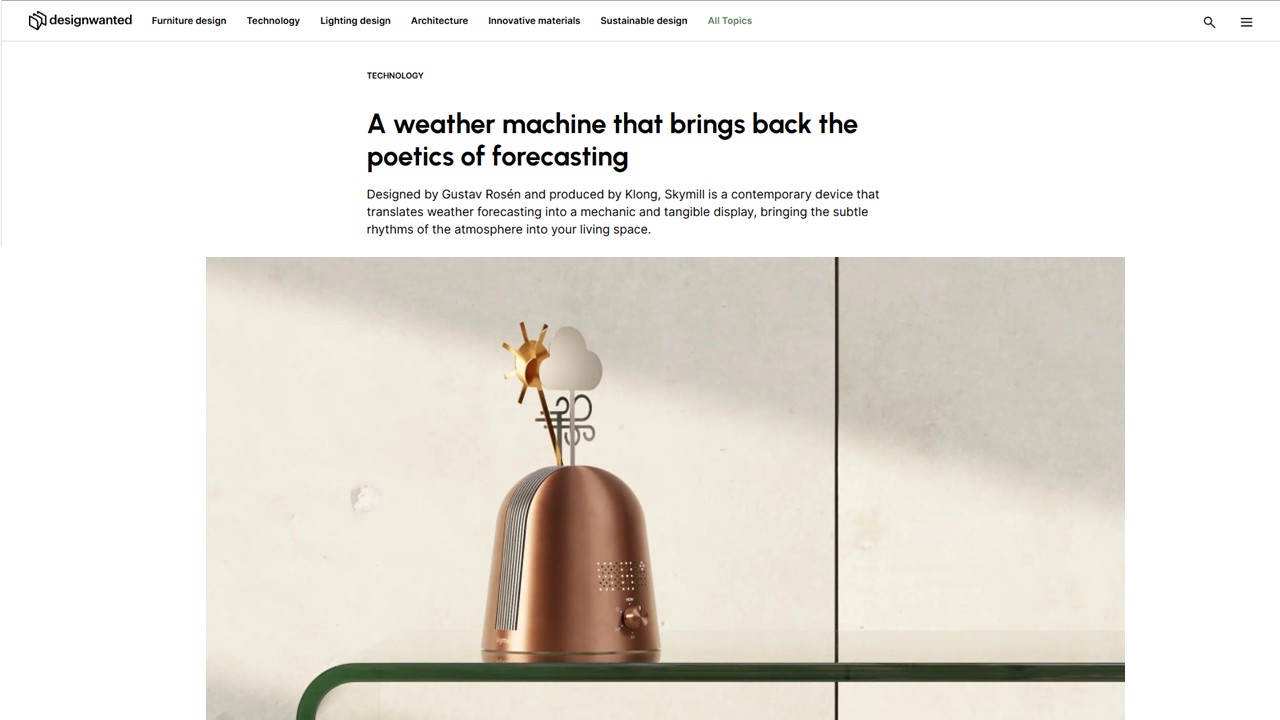Select Technology in the top navigation
Image resolution: width=1280 pixels, height=720 pixels.
pos(273,21)
